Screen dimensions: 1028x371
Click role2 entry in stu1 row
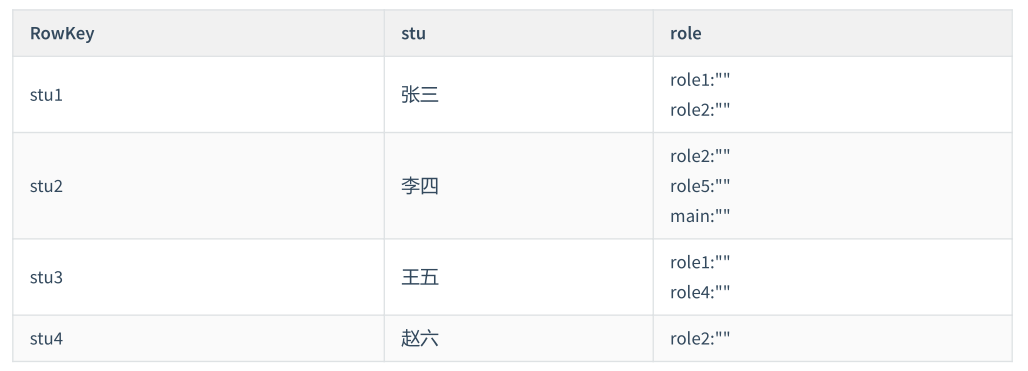[x=700, y=110]
